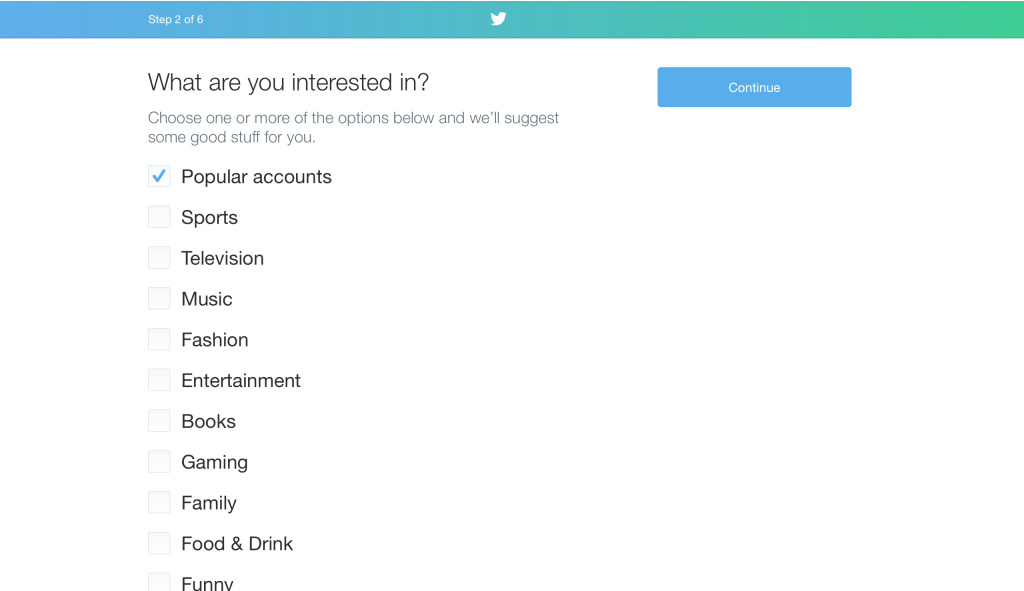Click the Sports label text

[209, 218]
